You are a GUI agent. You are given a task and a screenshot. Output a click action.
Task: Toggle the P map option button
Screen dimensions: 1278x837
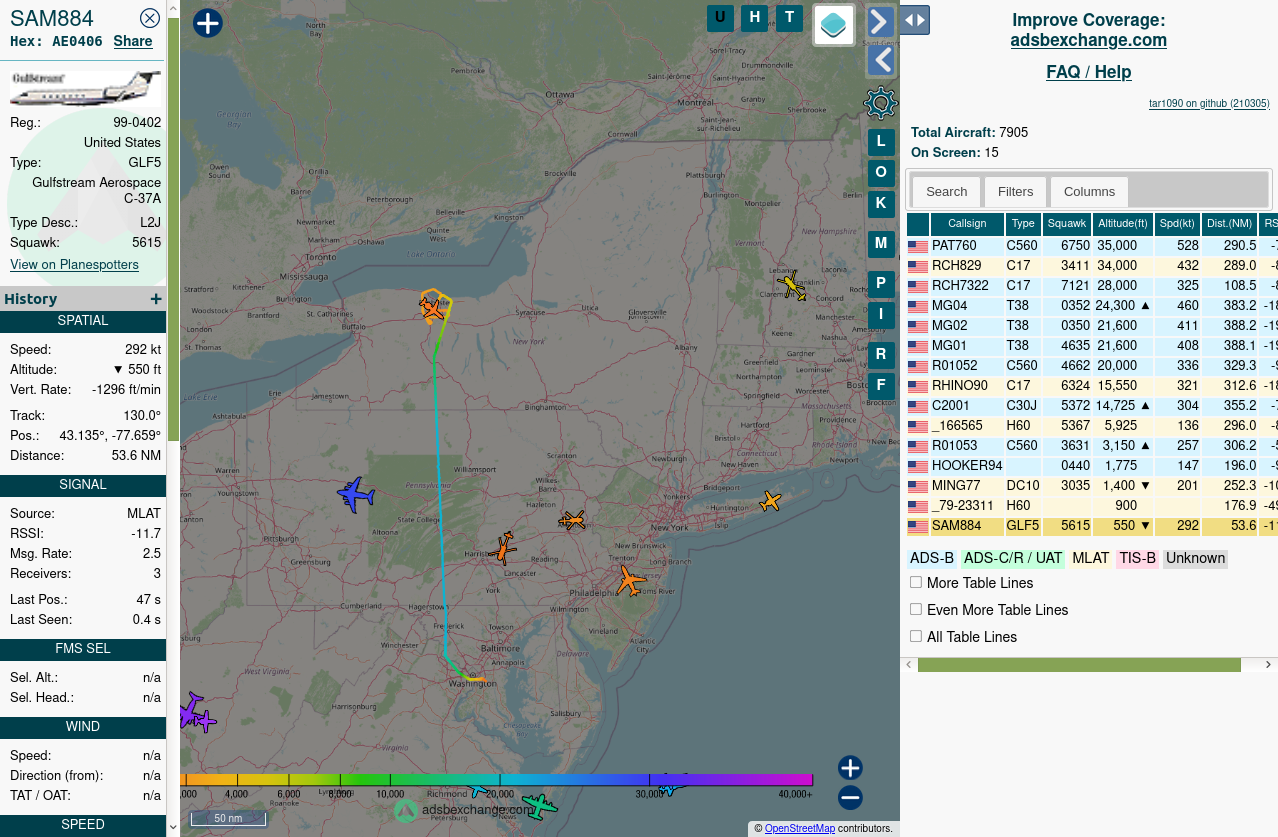click(x=881, y=283)
